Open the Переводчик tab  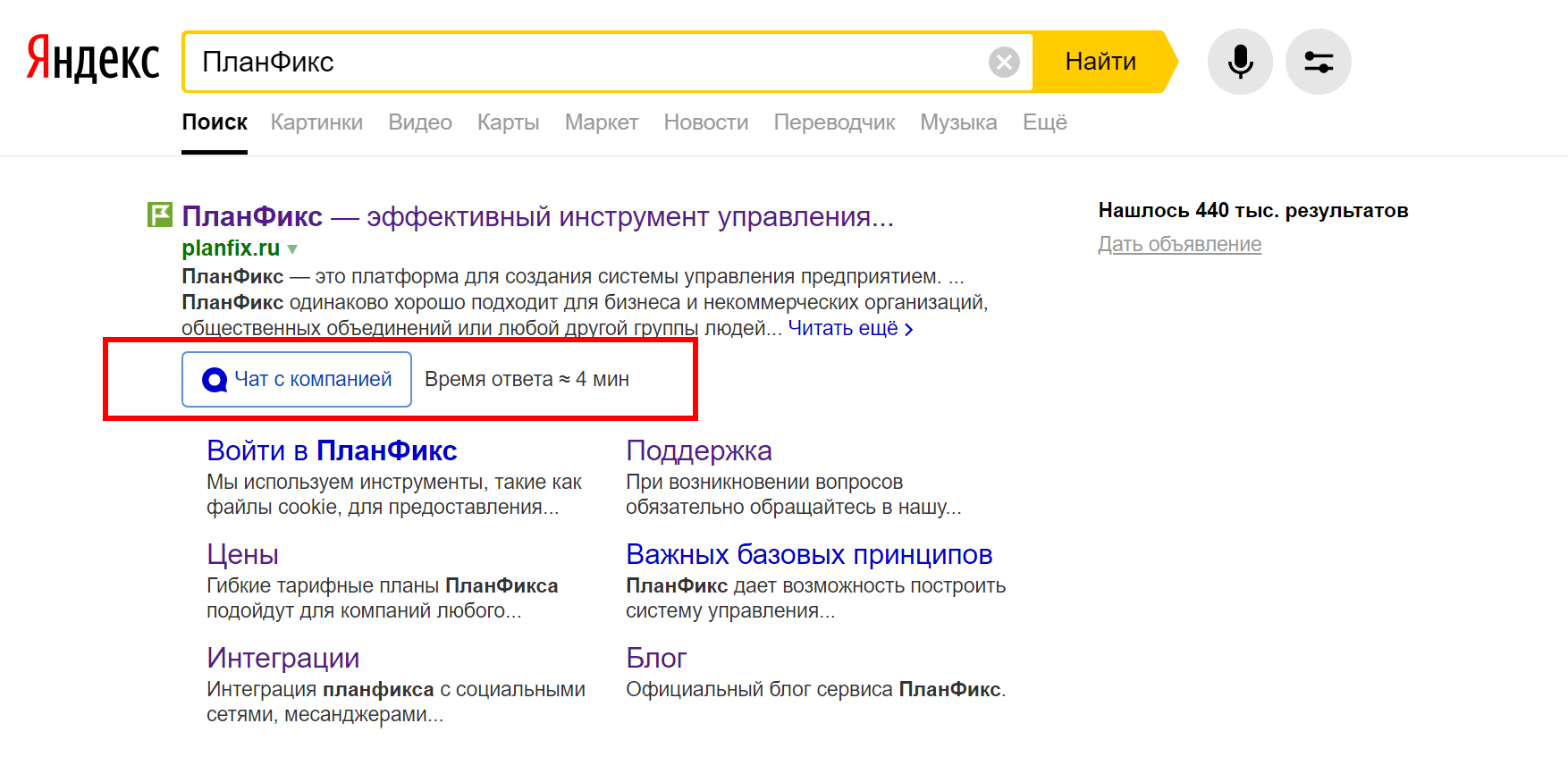(x=834, y=122)
